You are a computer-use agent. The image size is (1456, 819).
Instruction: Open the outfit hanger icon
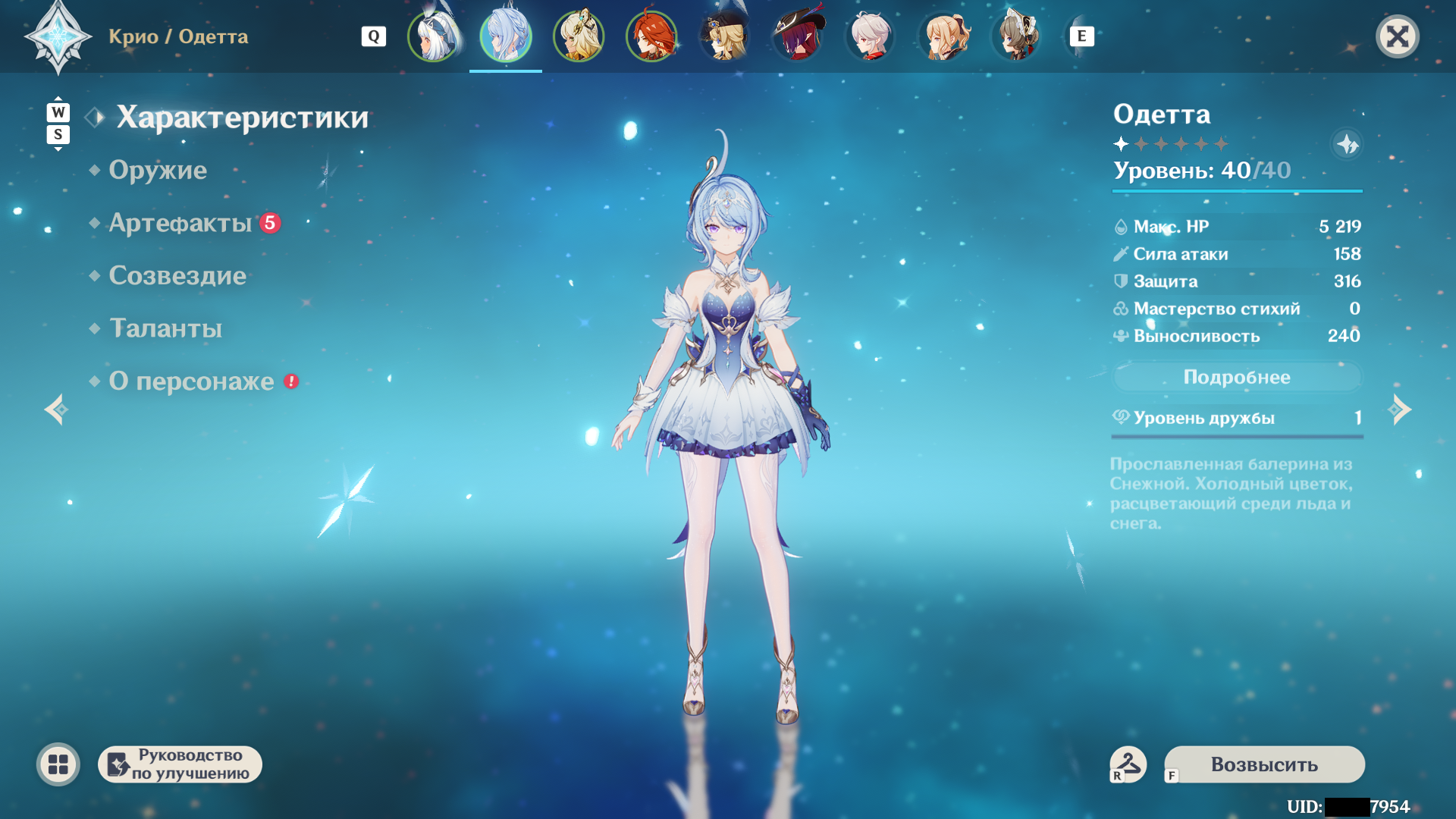coord(1128,764)
